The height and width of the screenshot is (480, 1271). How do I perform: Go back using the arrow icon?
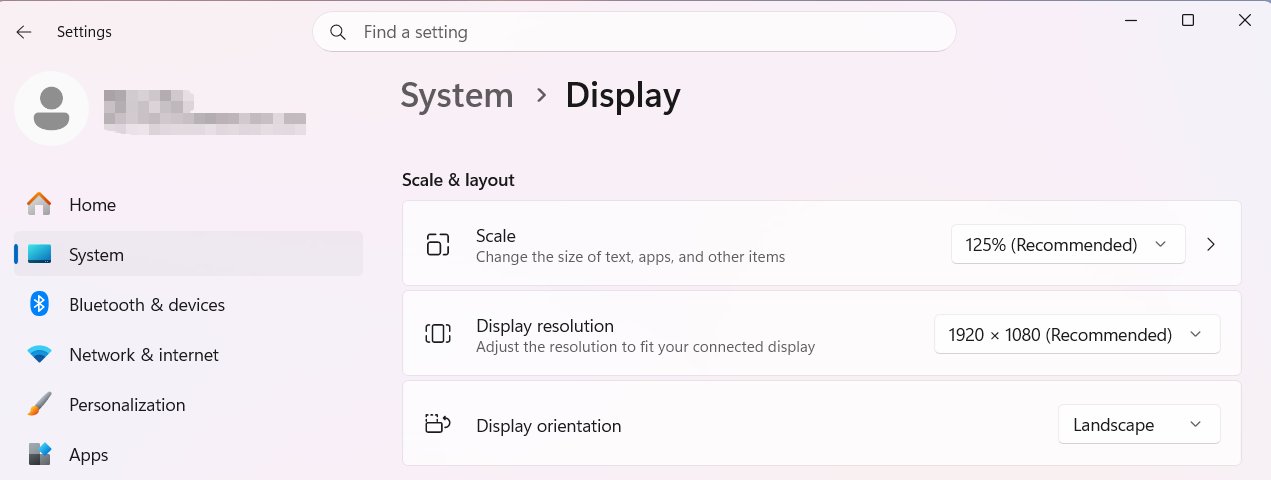(24, 32)
